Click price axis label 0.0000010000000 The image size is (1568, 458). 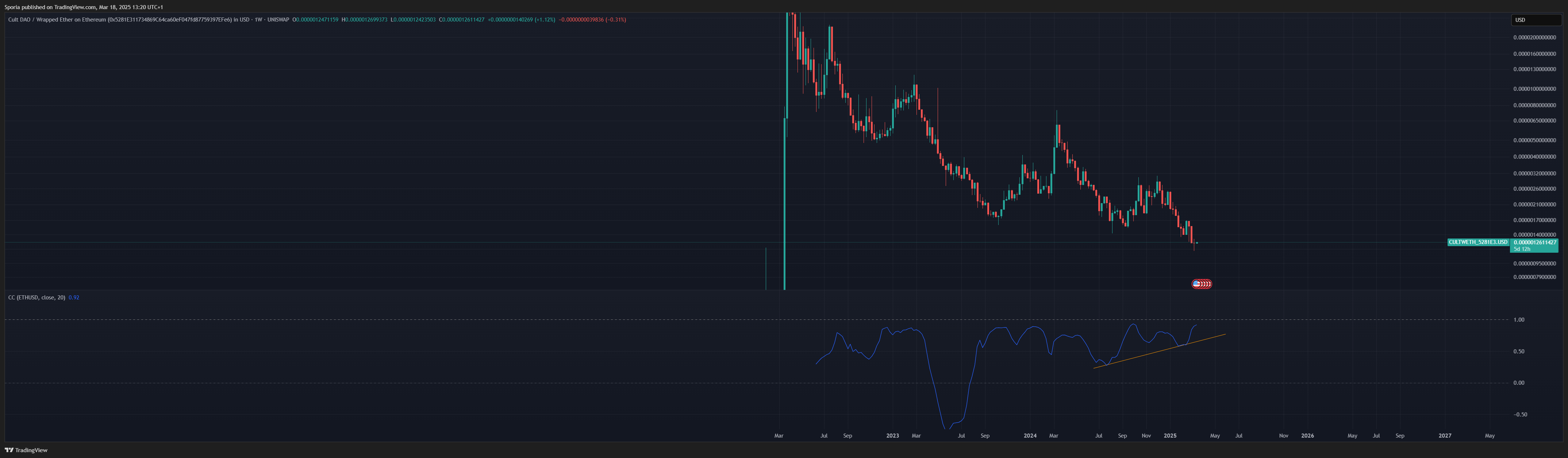pyautogui.click(x=1534, y=89)
